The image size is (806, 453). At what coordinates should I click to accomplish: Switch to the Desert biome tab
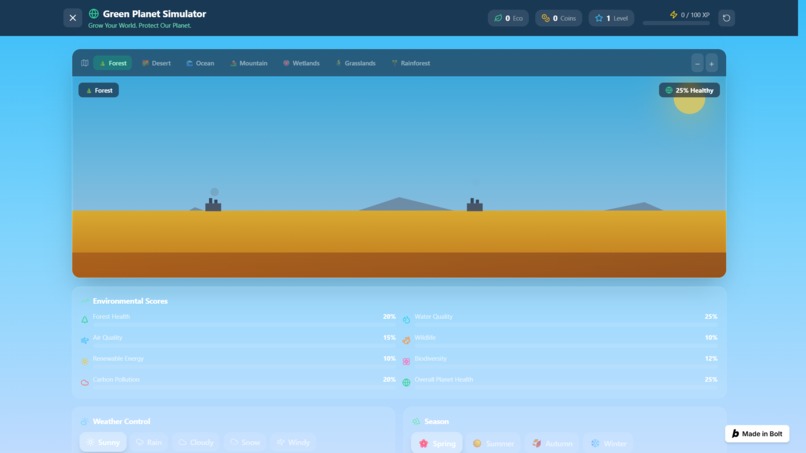156,63
